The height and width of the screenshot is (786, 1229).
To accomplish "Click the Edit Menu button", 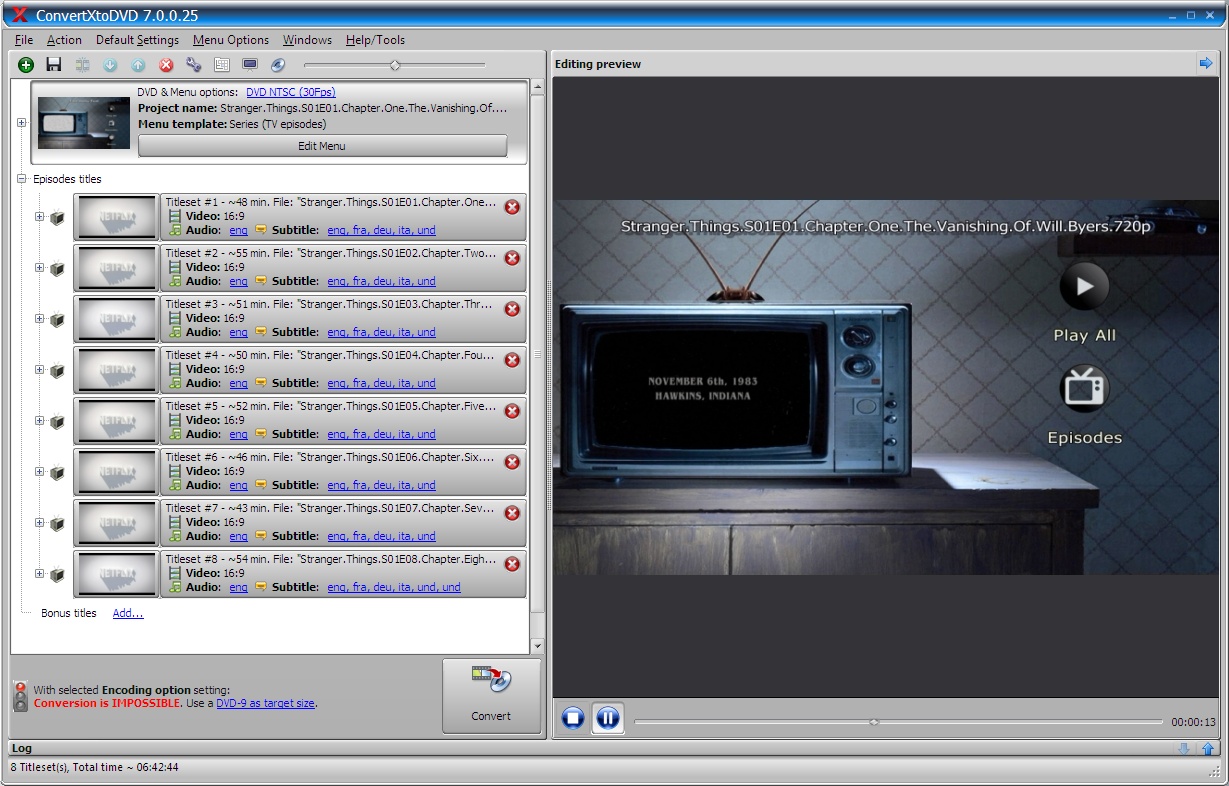I will coord(322,146).
